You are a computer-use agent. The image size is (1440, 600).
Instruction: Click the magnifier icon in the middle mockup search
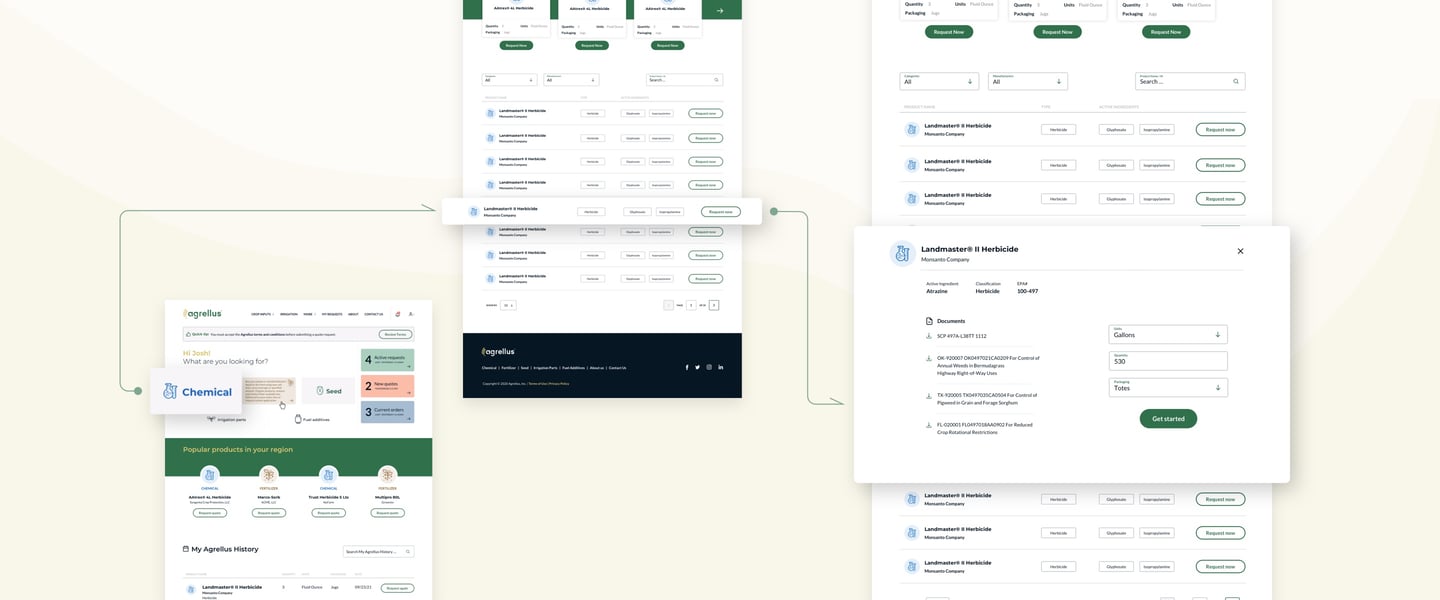pyautogui.click(x=716, y=79)
